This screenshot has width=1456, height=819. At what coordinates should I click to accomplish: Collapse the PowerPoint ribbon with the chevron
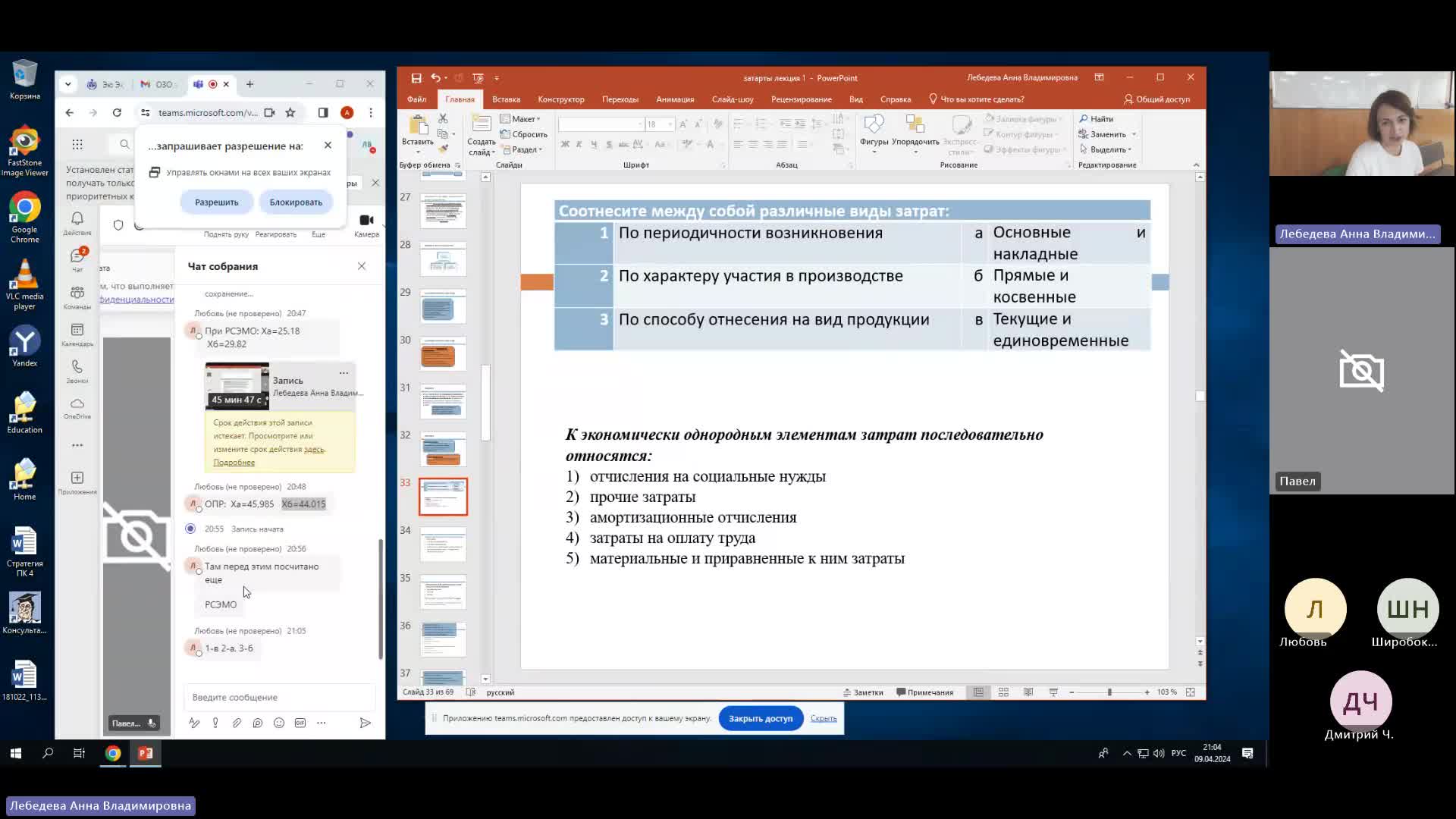point(1196,165)
